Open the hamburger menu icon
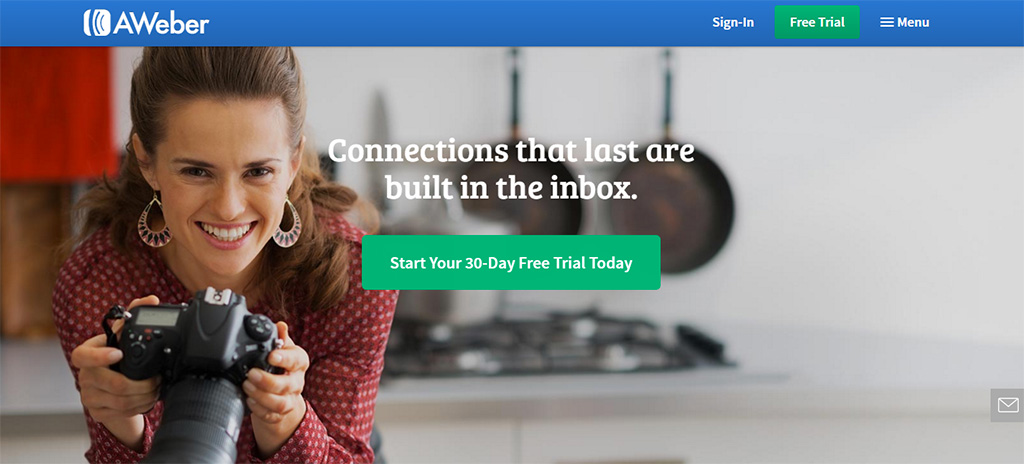This screenshot has width=1024, height=464. (x=886, y=23)
